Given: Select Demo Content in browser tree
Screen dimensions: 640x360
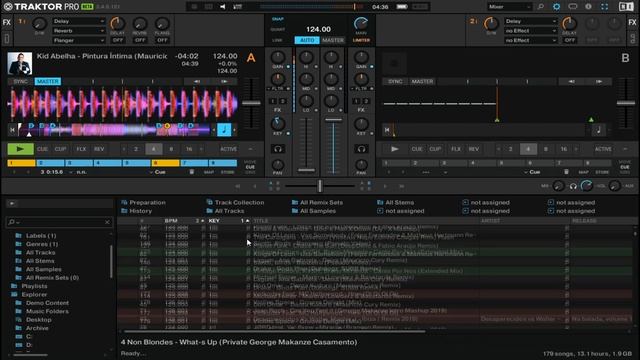Looking at the screenshot, I should click(x=47, y=303).
